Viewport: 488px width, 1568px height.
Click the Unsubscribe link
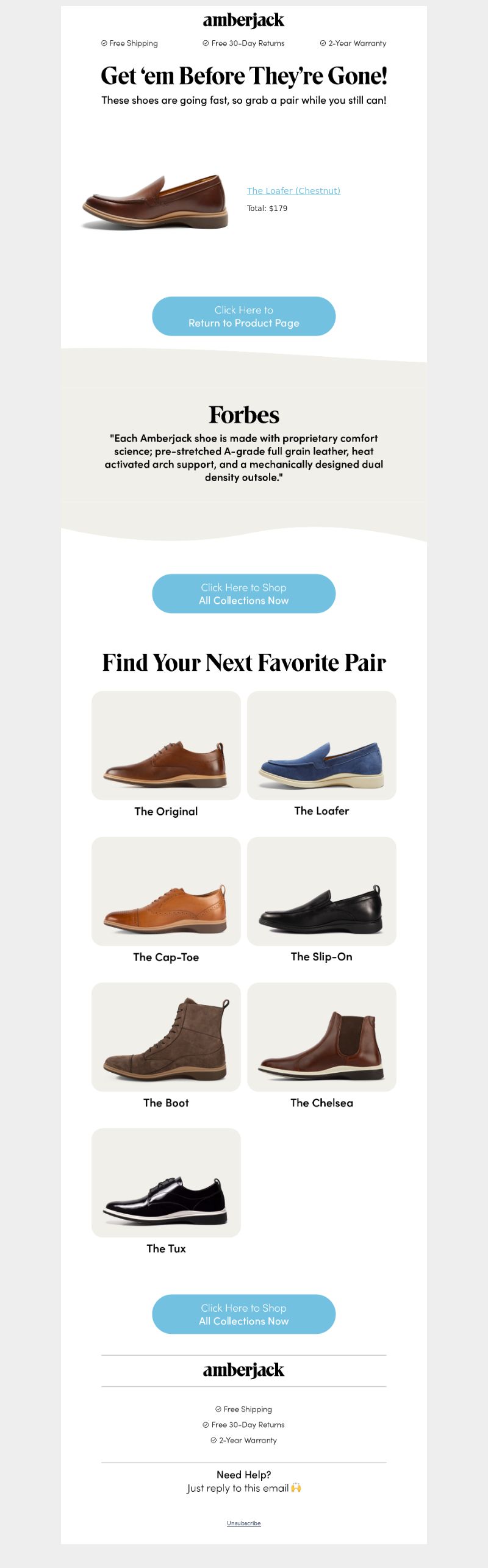(244, 1523)
